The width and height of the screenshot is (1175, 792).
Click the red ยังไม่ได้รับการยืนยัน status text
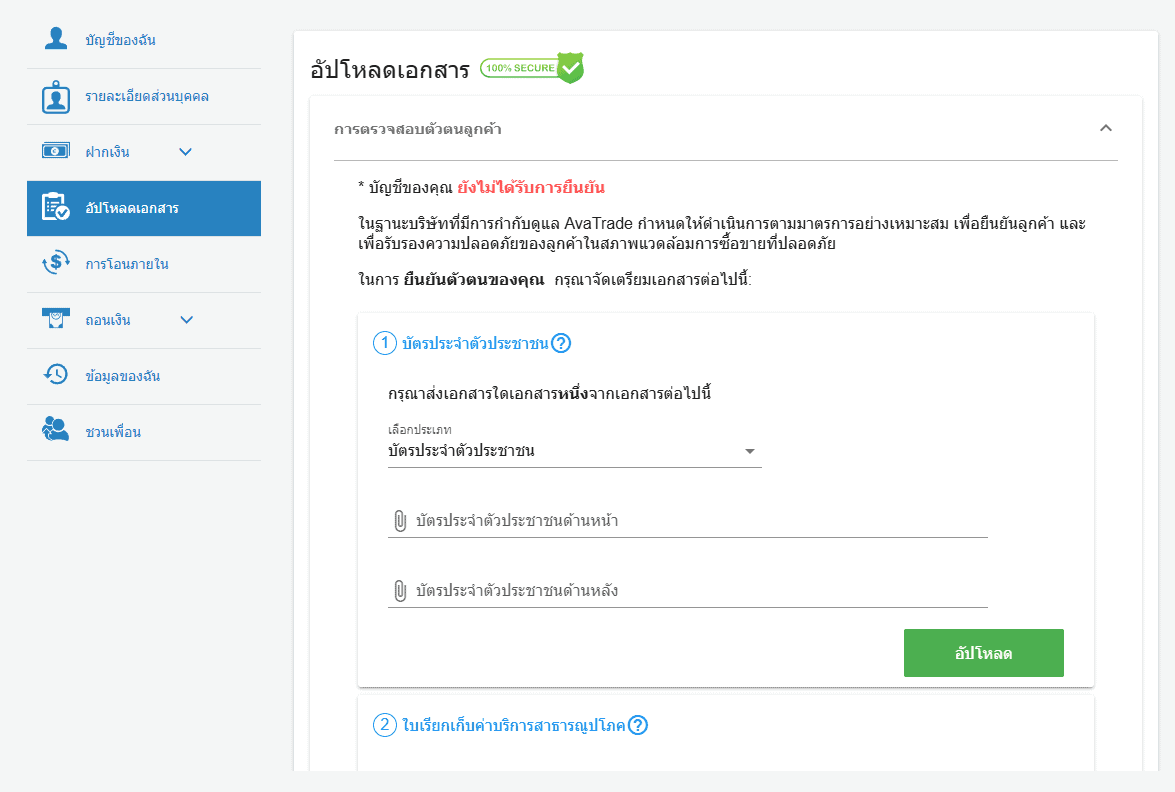[531, 187]
